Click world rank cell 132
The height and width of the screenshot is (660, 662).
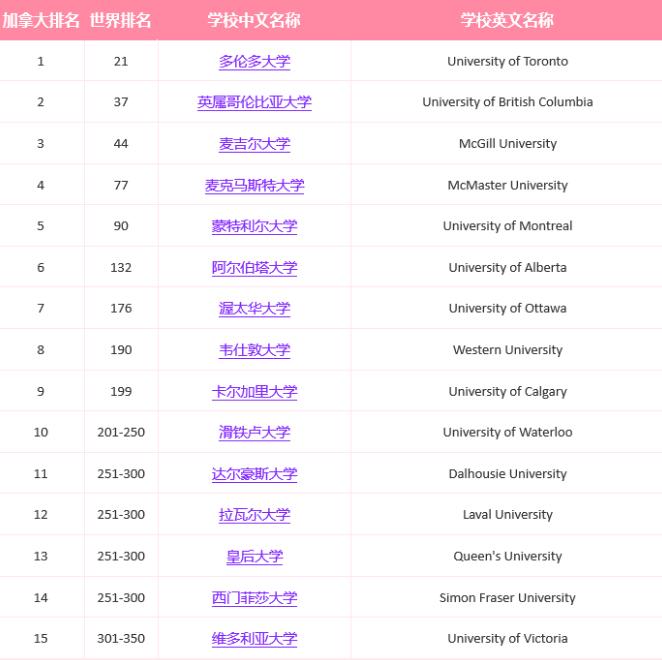pos(121,267)
